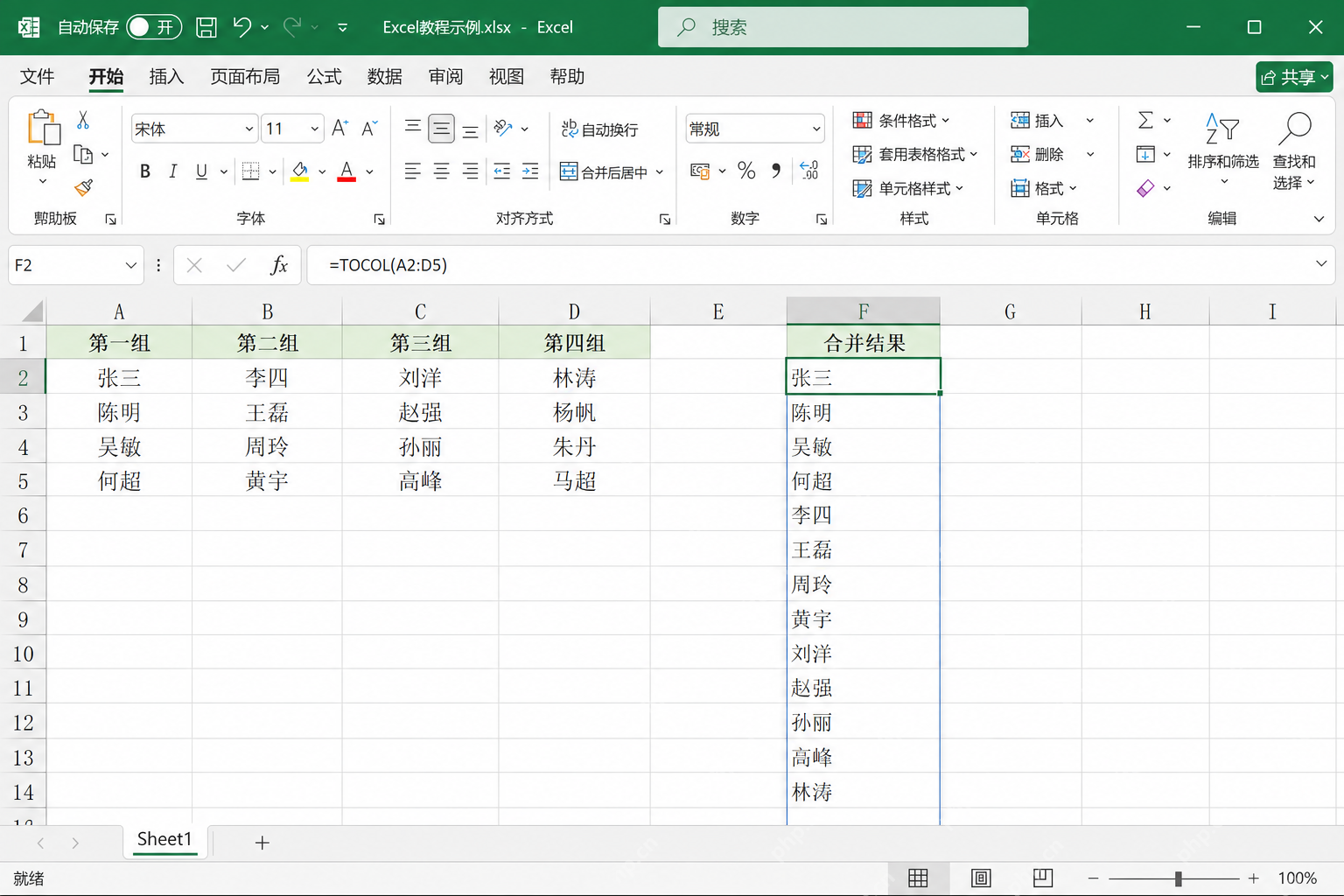Image resolution: width=1344 pixels, height=896 pixels.
Task: Switch to Page Layout view in status bar
Action: pos(981,878)
